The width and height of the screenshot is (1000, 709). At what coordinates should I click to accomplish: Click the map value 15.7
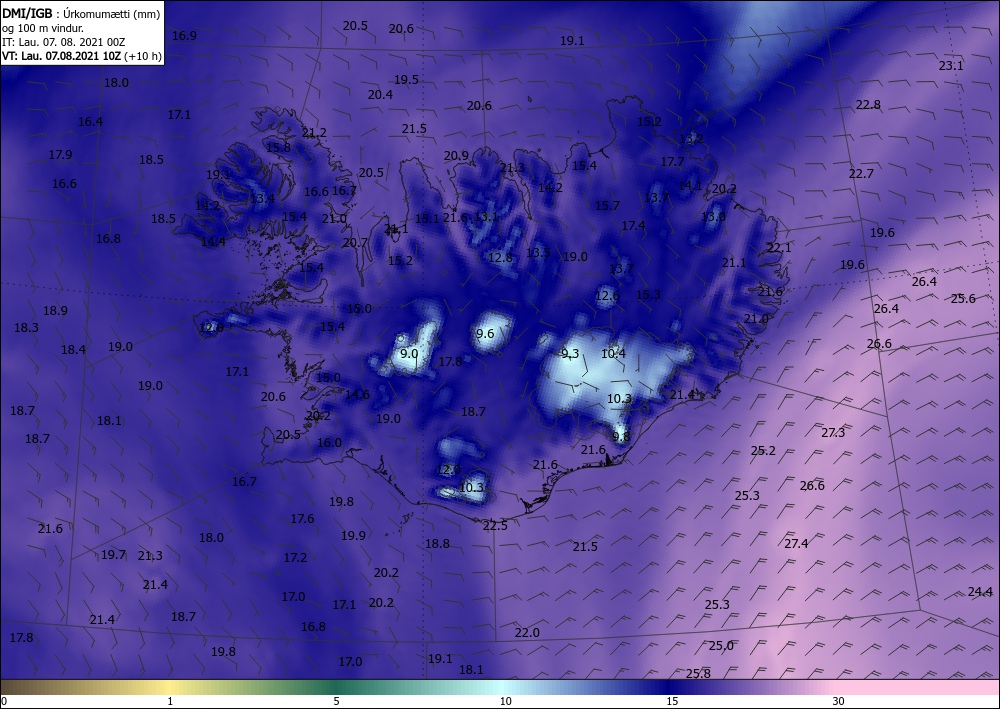[x=607, y=205]
